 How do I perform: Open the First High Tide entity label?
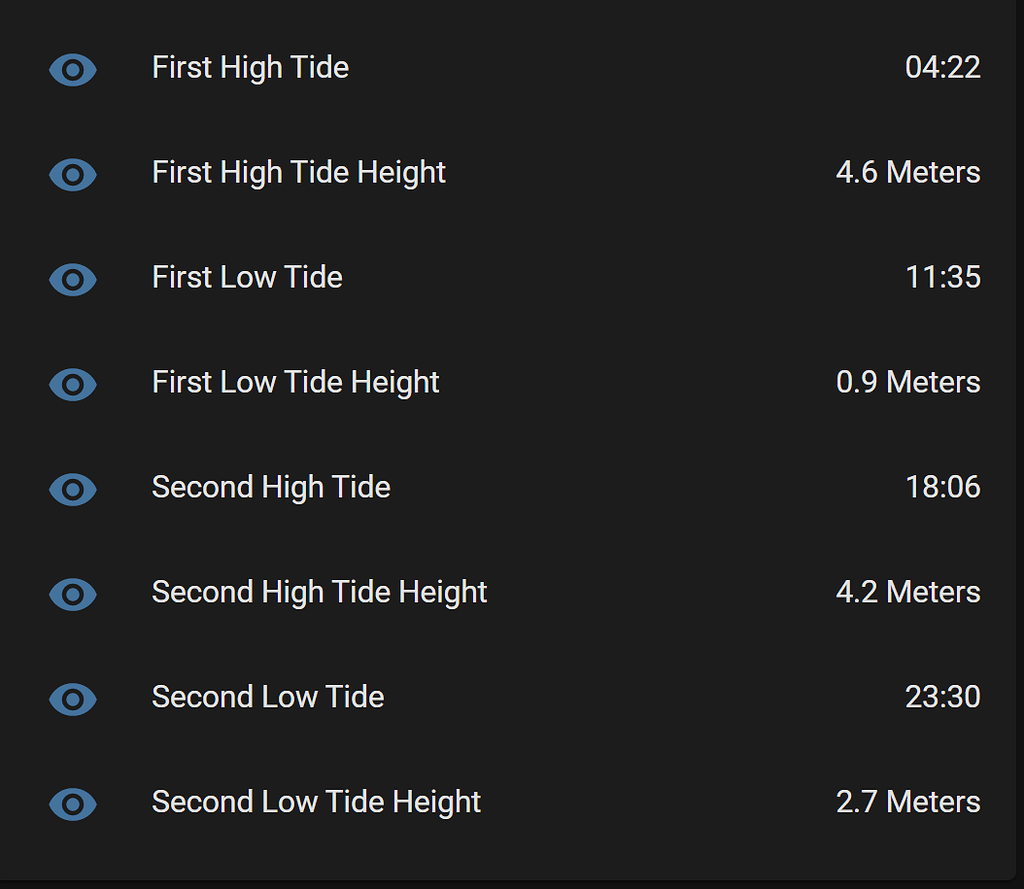pos(250,68)
